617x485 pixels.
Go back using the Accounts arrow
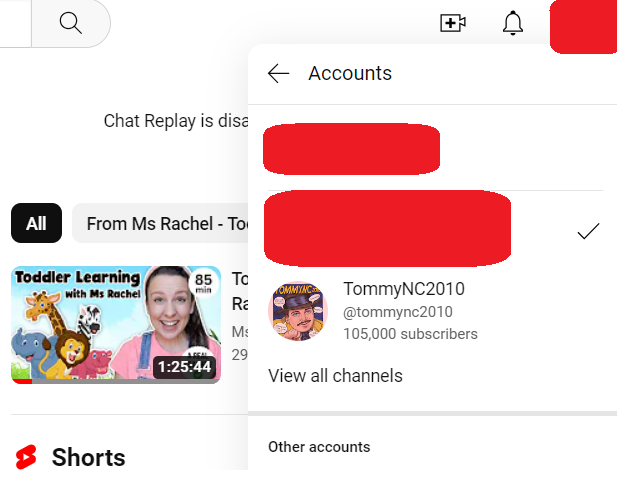[278, 74]
